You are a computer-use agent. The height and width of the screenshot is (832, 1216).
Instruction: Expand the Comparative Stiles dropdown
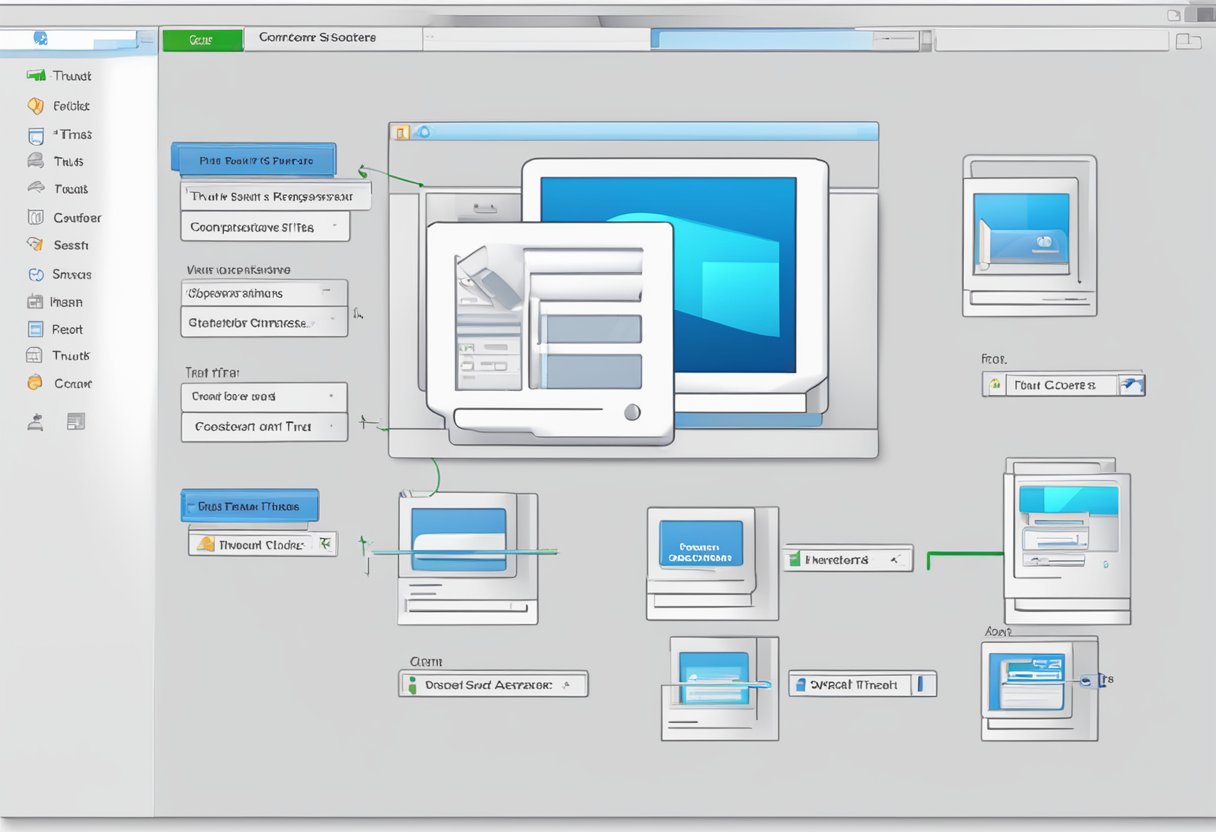pos(264,226)
